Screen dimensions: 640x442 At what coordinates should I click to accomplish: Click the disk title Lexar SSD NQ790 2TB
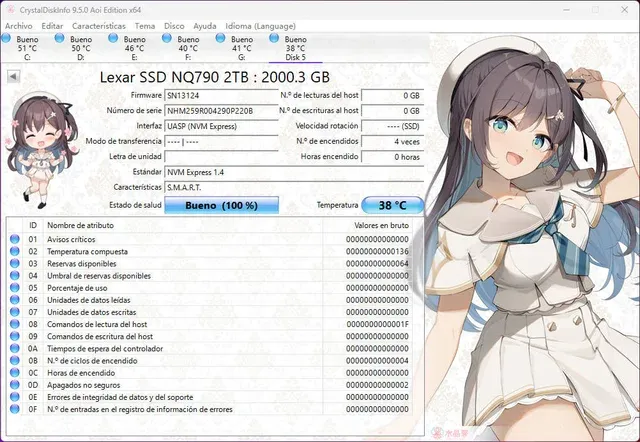click(215, 77)
